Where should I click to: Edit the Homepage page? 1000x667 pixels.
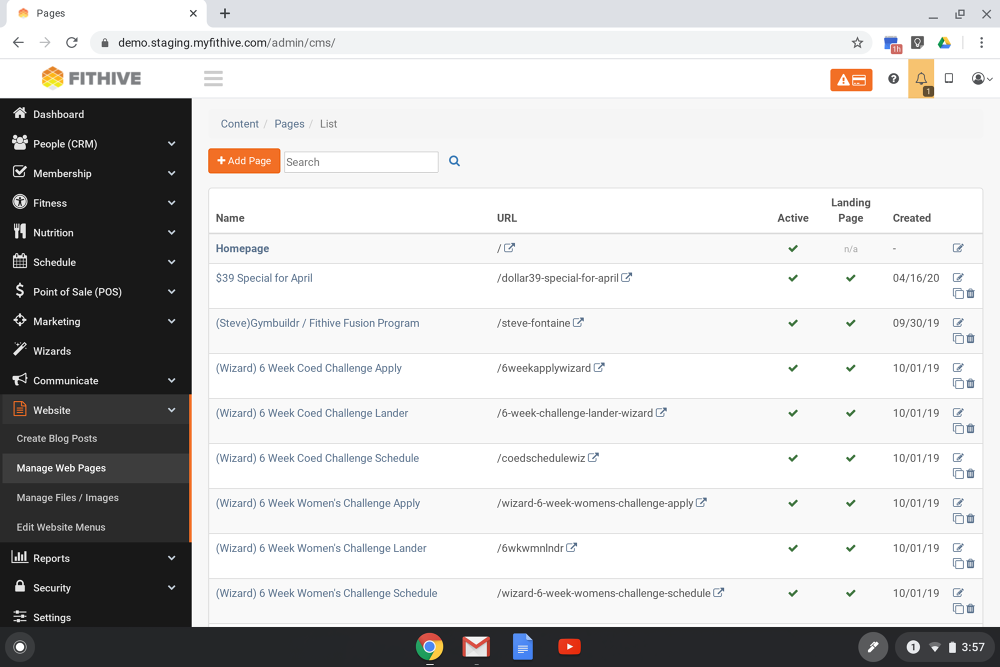tap(958, 248)
